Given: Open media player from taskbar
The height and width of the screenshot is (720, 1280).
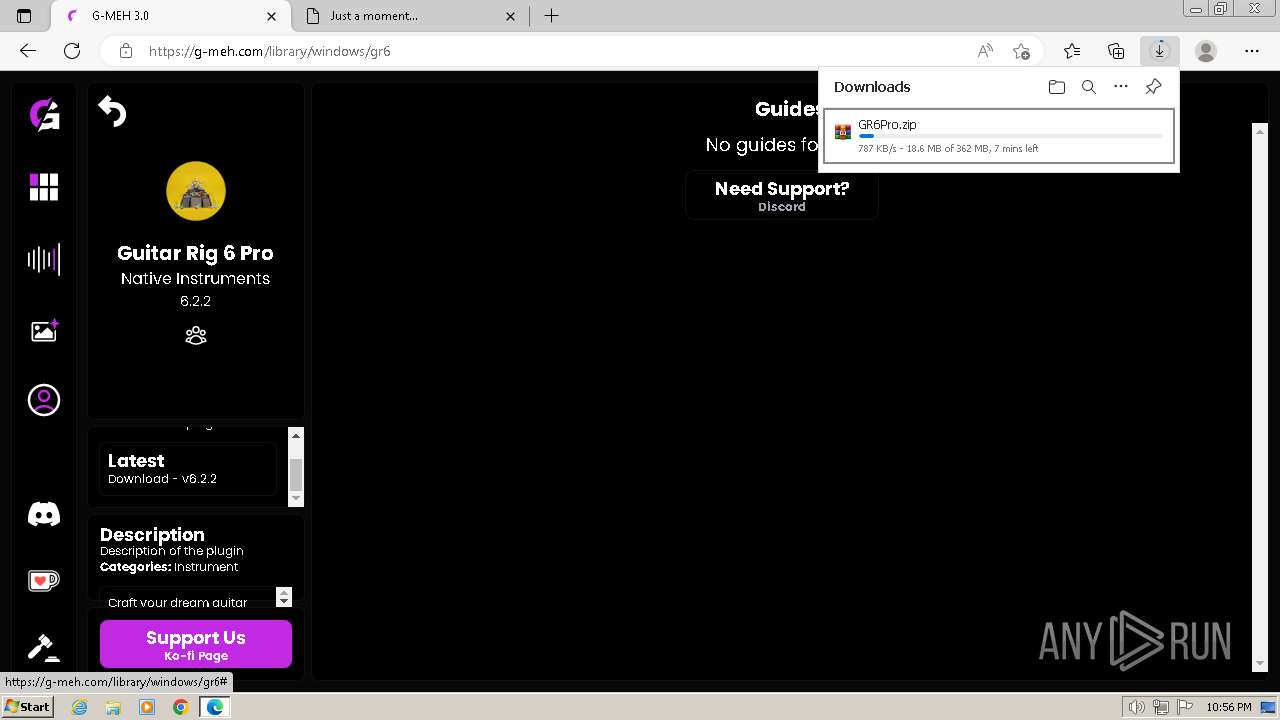Looking at the screenshot, I should 147,707.
